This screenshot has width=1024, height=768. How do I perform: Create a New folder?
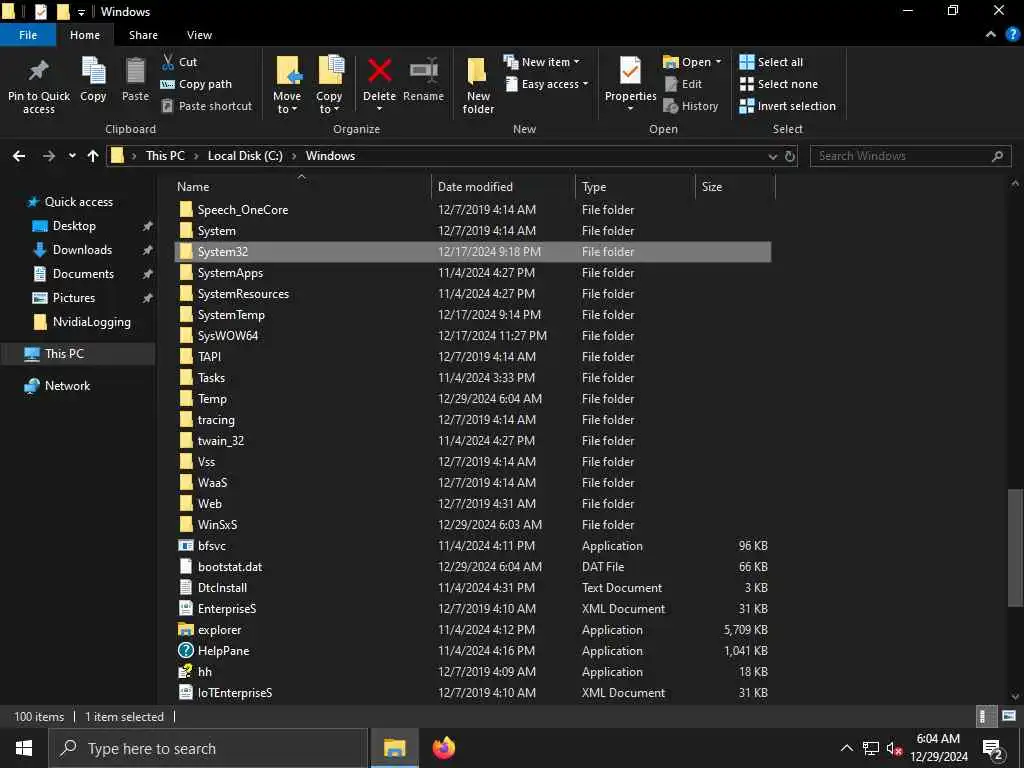(x=478, y=85)
